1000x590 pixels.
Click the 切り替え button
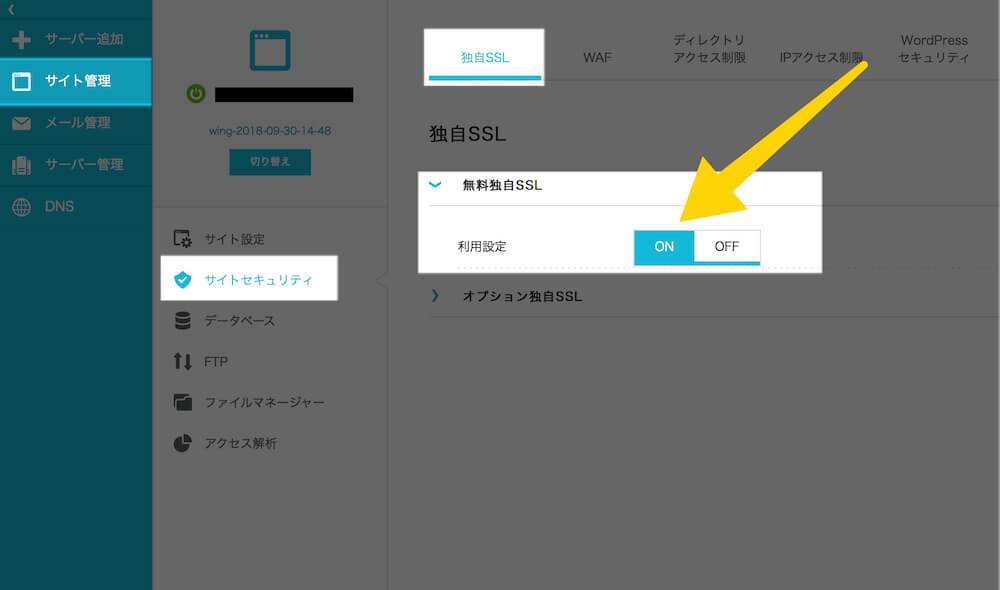click(270, 162)
